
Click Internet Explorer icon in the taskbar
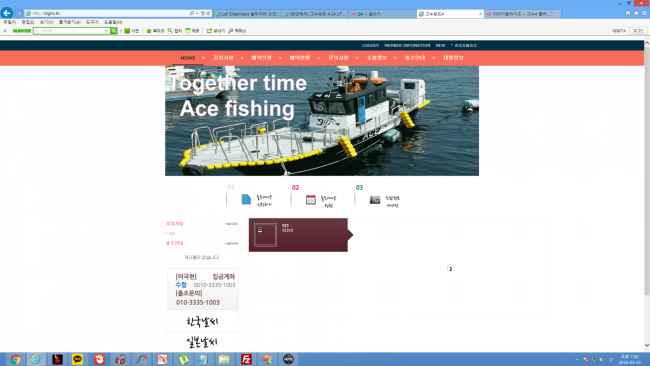pyautogui.click(x=36, y=359)
